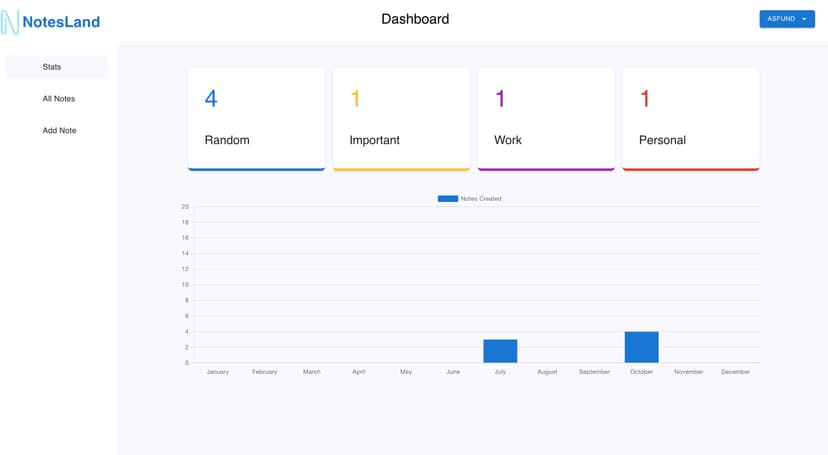Toggle the Notes Created legend swatch
This screenshot has height=455, width=828.
pyautogui.click(x=447, y=199)
